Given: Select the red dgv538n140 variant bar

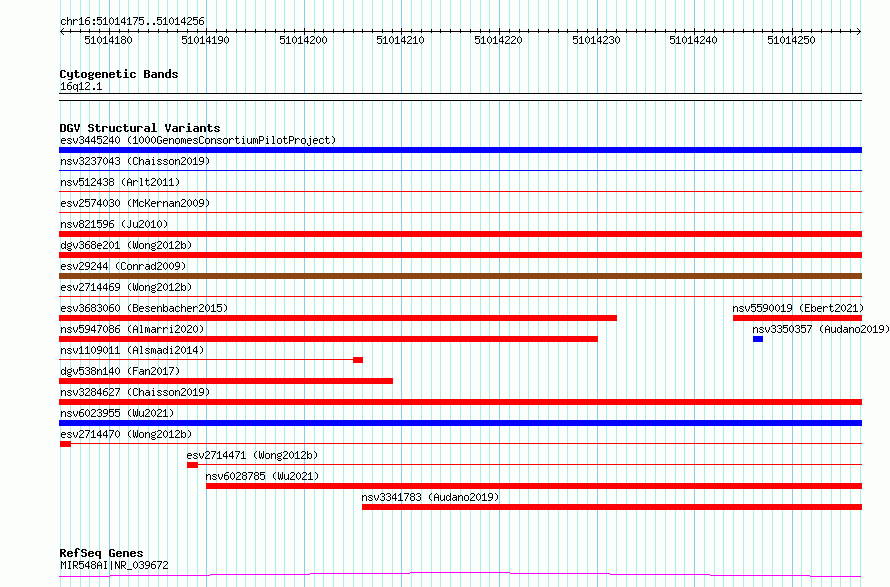Looking at the screenshot, I should 226,381.
